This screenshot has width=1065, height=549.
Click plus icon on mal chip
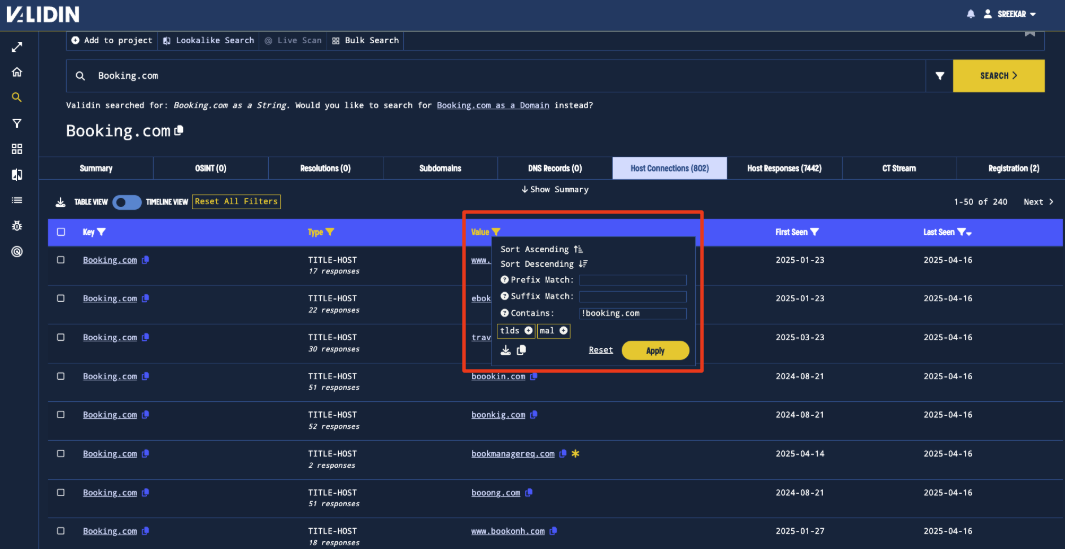(x=563, y=330)
